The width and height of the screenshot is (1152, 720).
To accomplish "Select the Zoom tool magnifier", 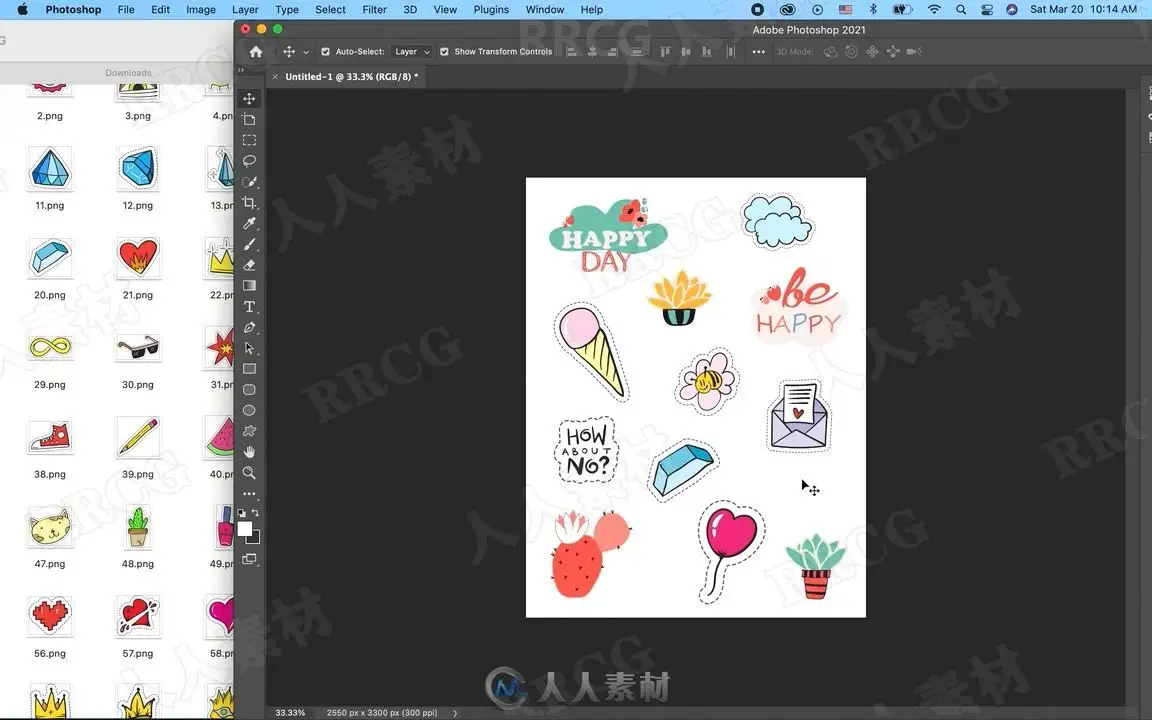I will click(x=249, y=472).
